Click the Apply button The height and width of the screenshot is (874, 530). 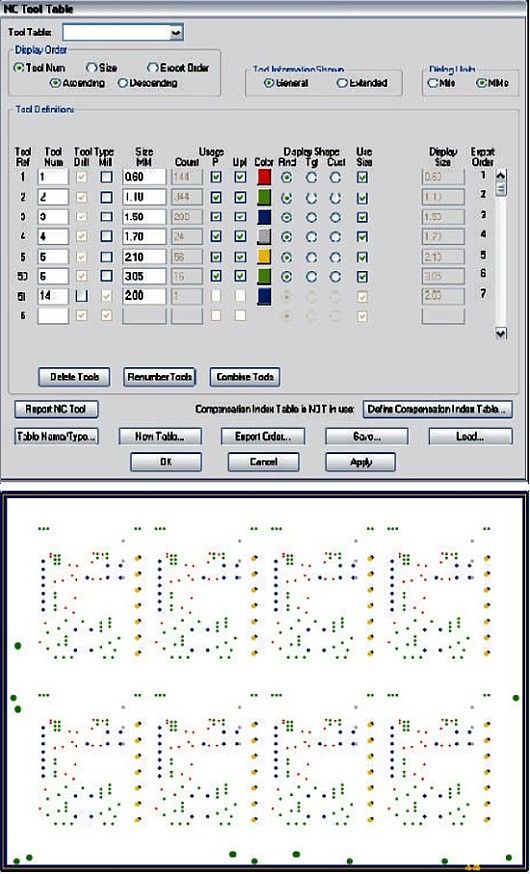[361, 462]
